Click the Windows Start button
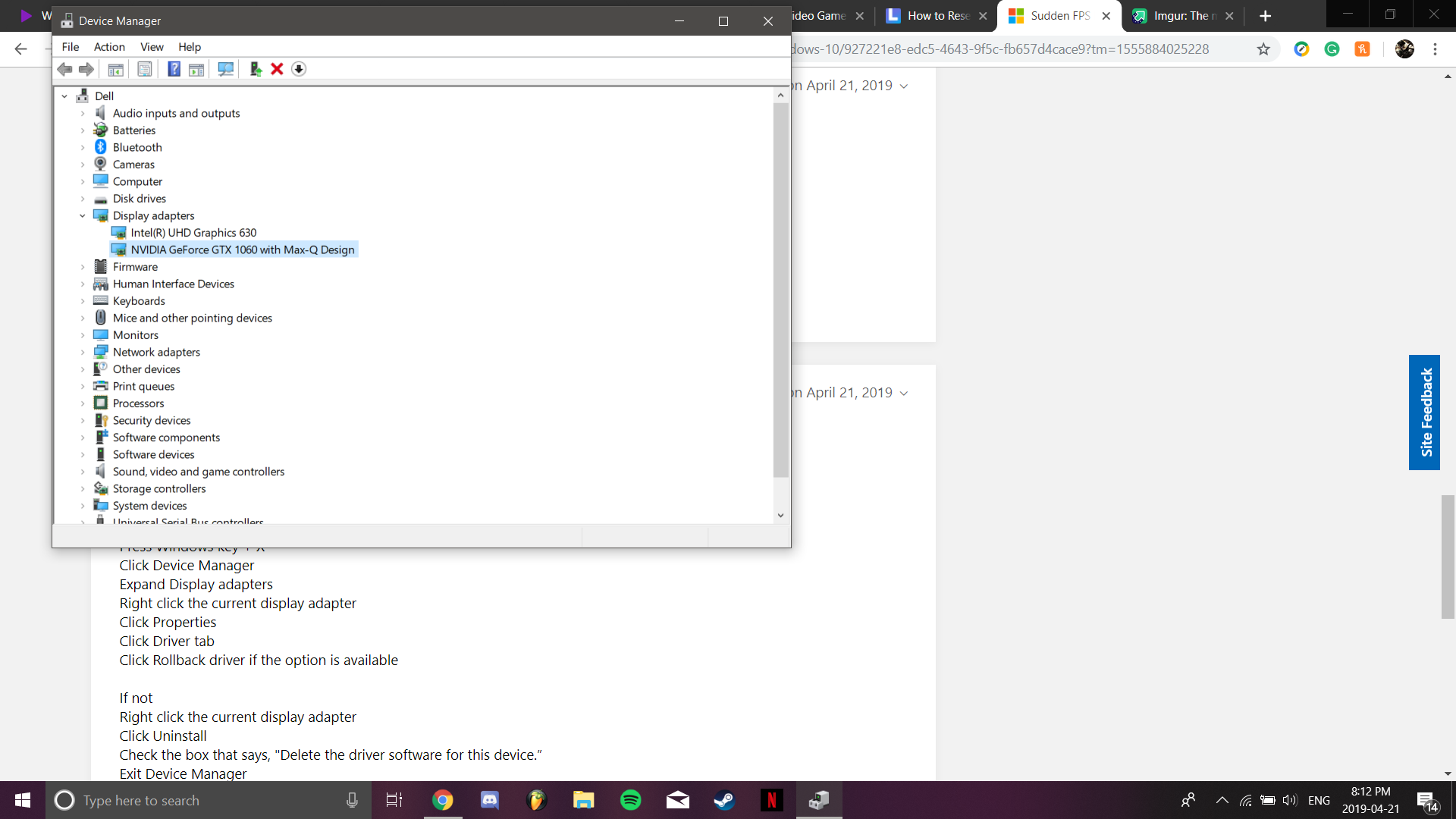Image resolution: width=1456 pixels, height=819 pixels. point(23,800)
